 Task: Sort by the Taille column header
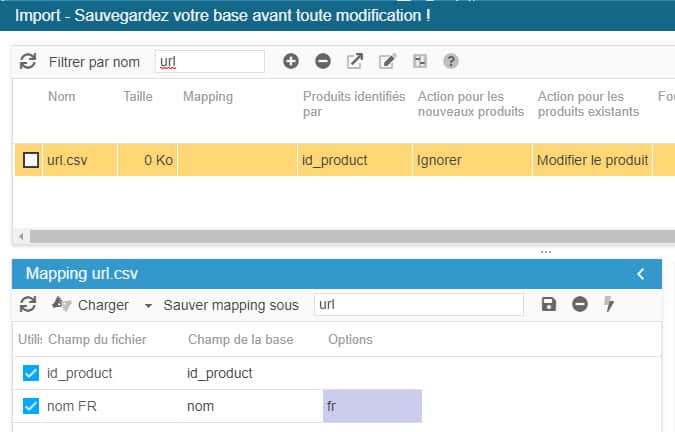point(138,97)
